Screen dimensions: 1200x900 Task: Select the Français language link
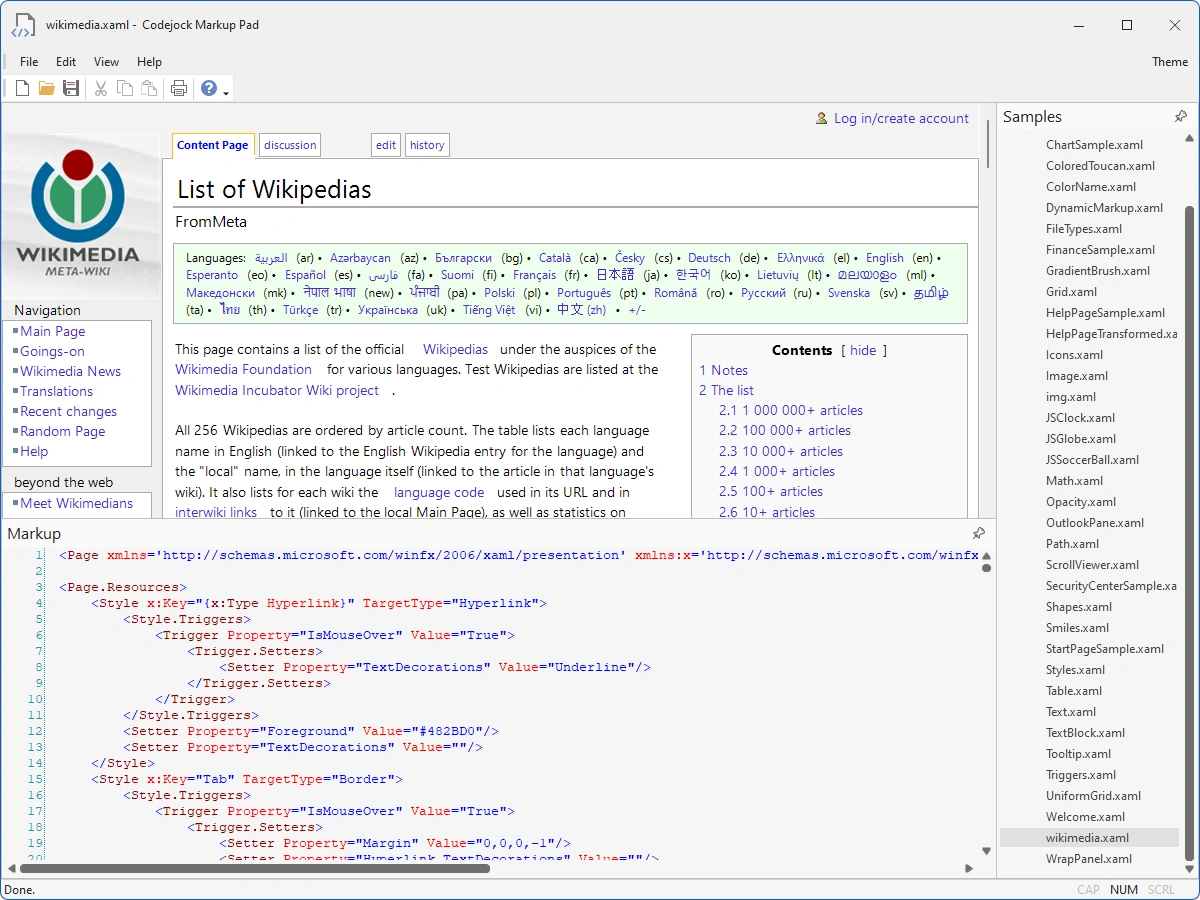click(534, 274)
